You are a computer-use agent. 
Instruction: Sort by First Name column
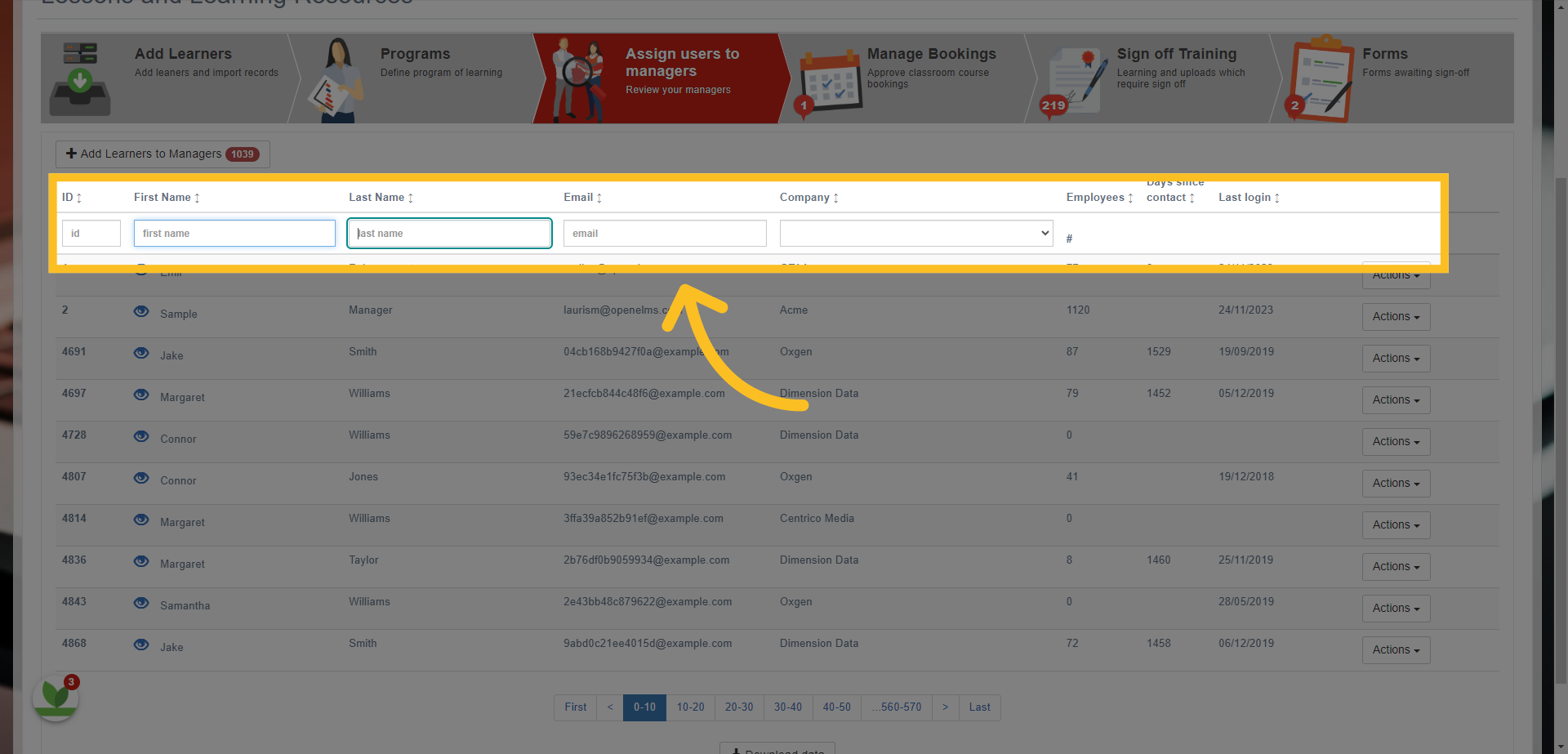pos(167,198)
